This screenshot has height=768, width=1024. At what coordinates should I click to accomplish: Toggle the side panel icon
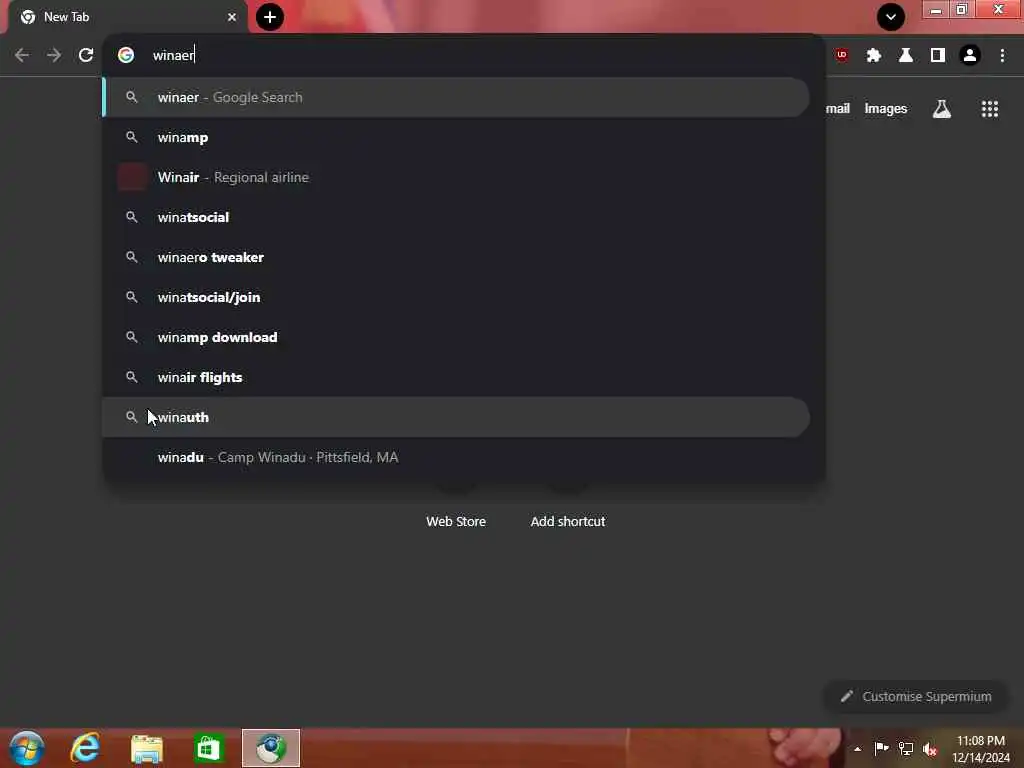coord(938,56)
